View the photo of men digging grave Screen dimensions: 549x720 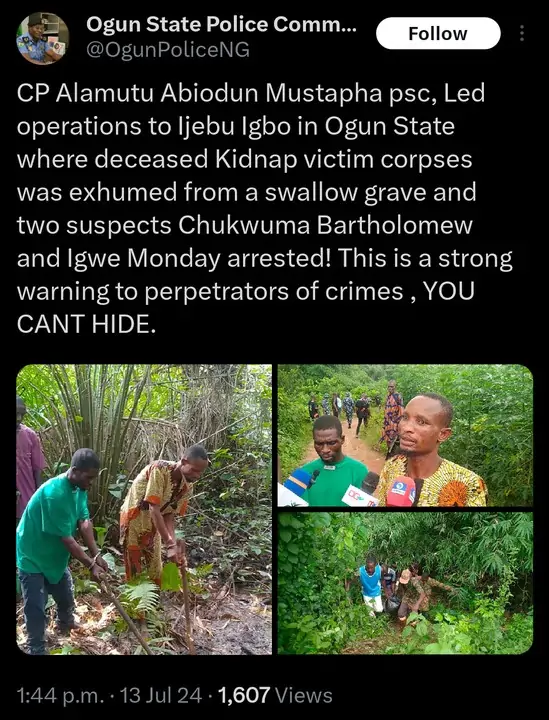pos(144,509)
